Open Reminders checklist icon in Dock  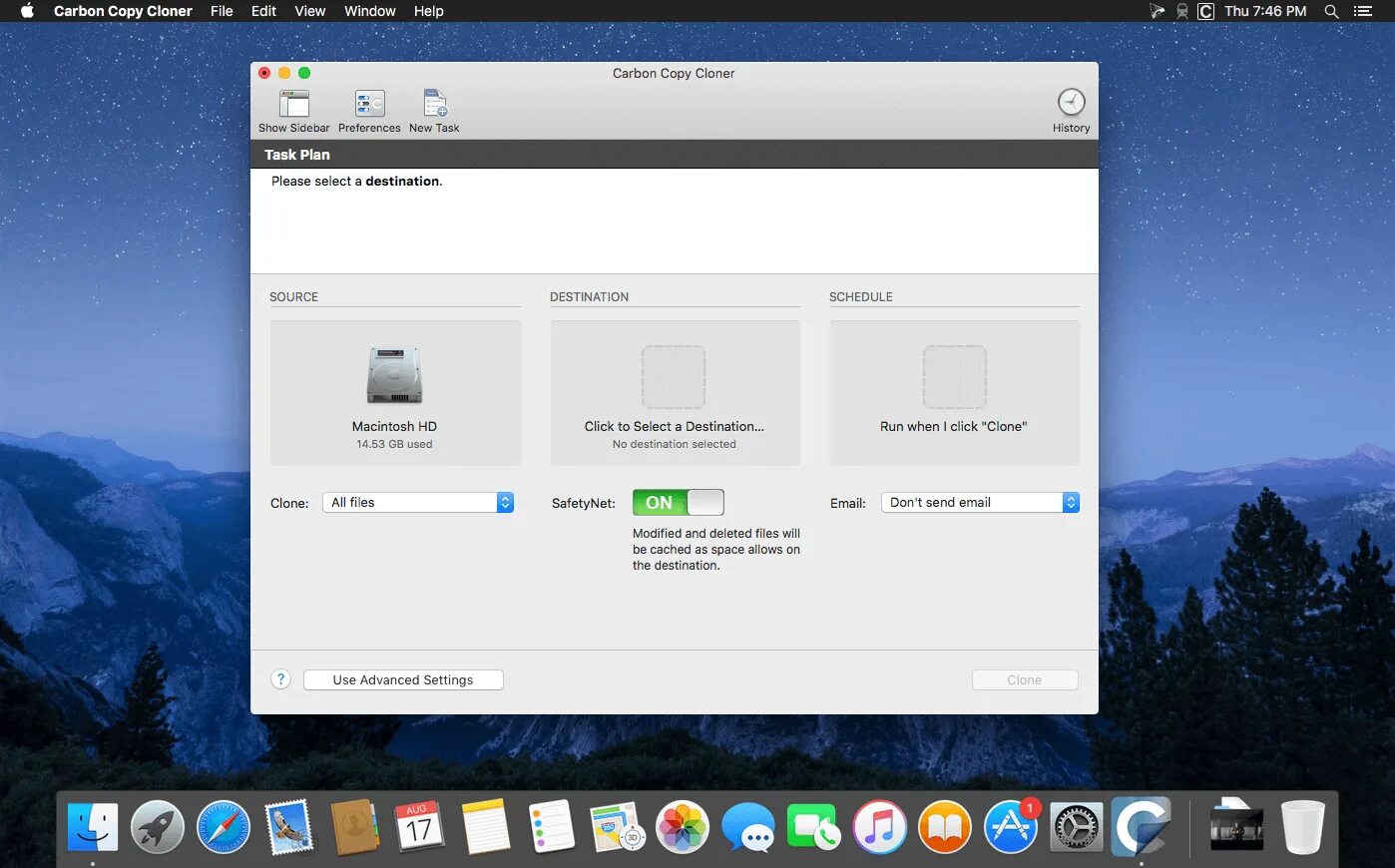click(x=551, y=827)
